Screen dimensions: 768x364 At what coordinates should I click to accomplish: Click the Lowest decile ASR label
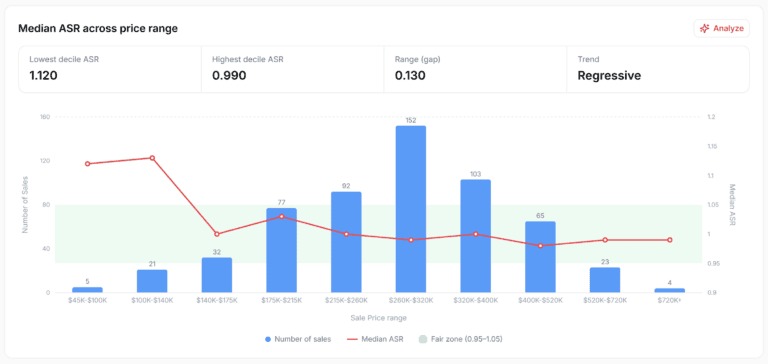click(x=64, y=59)
